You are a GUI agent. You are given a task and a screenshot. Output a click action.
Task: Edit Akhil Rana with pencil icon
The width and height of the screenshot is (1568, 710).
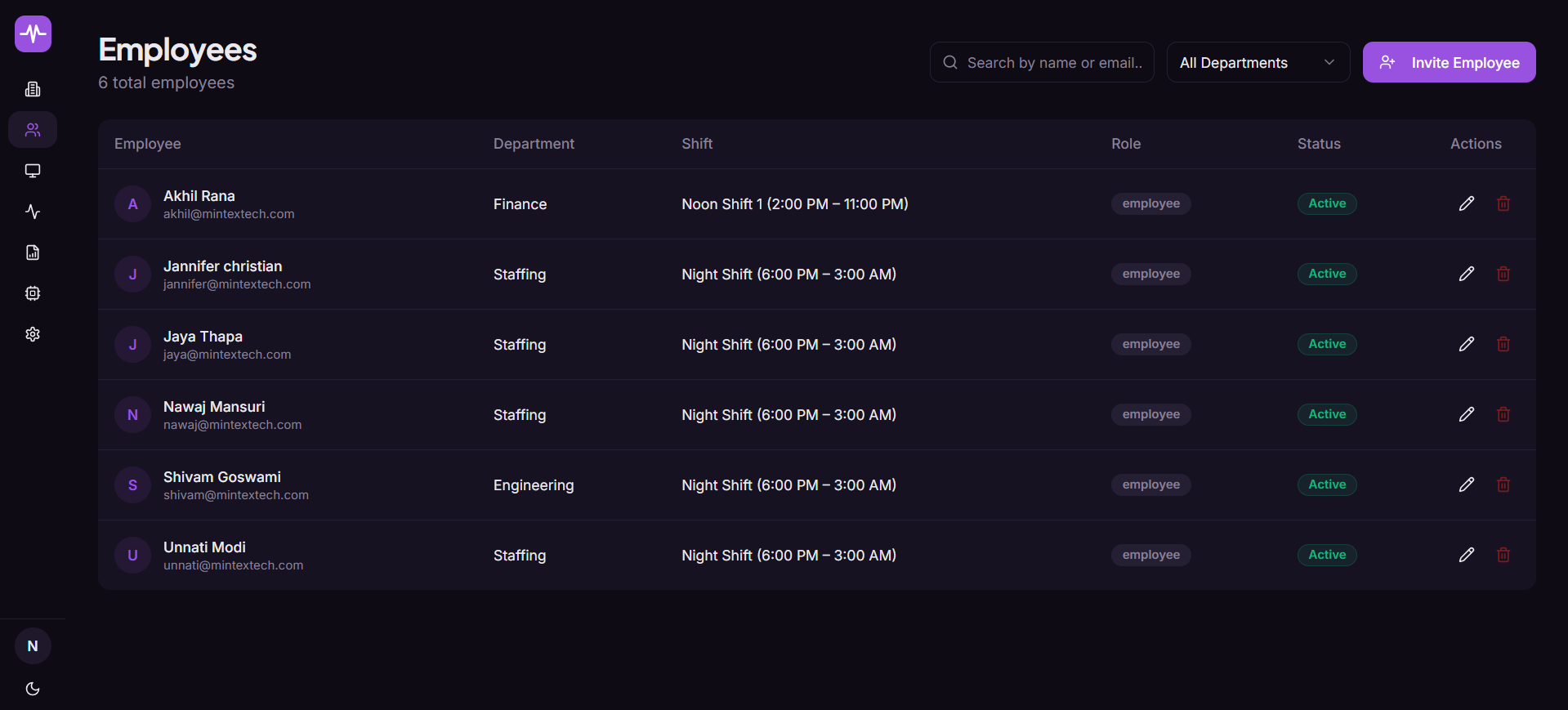pos(1467,203)
